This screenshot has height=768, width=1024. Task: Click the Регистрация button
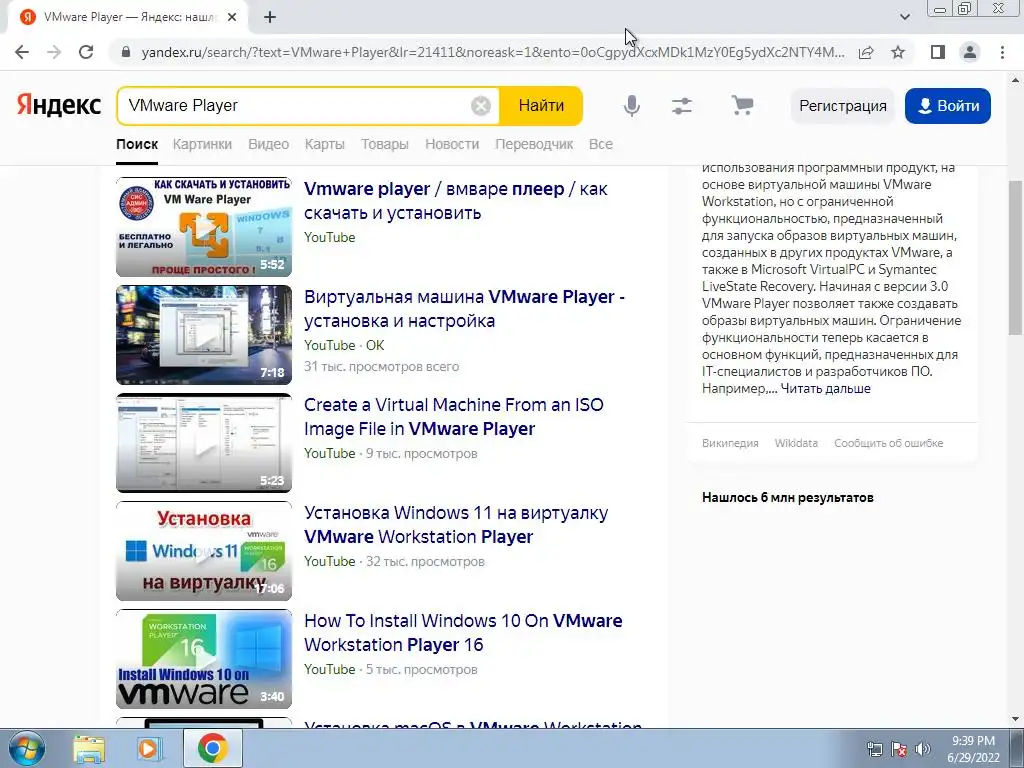click(842, 106)
